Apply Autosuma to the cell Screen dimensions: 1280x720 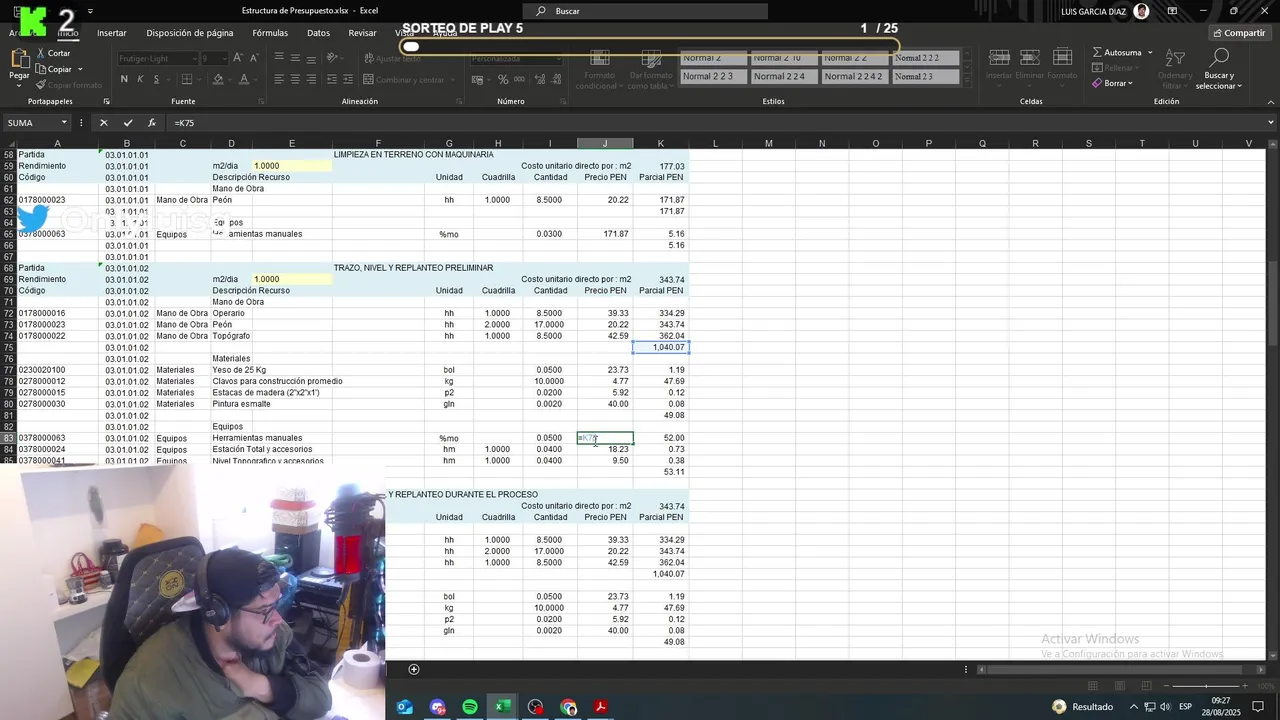point(1117,52)
